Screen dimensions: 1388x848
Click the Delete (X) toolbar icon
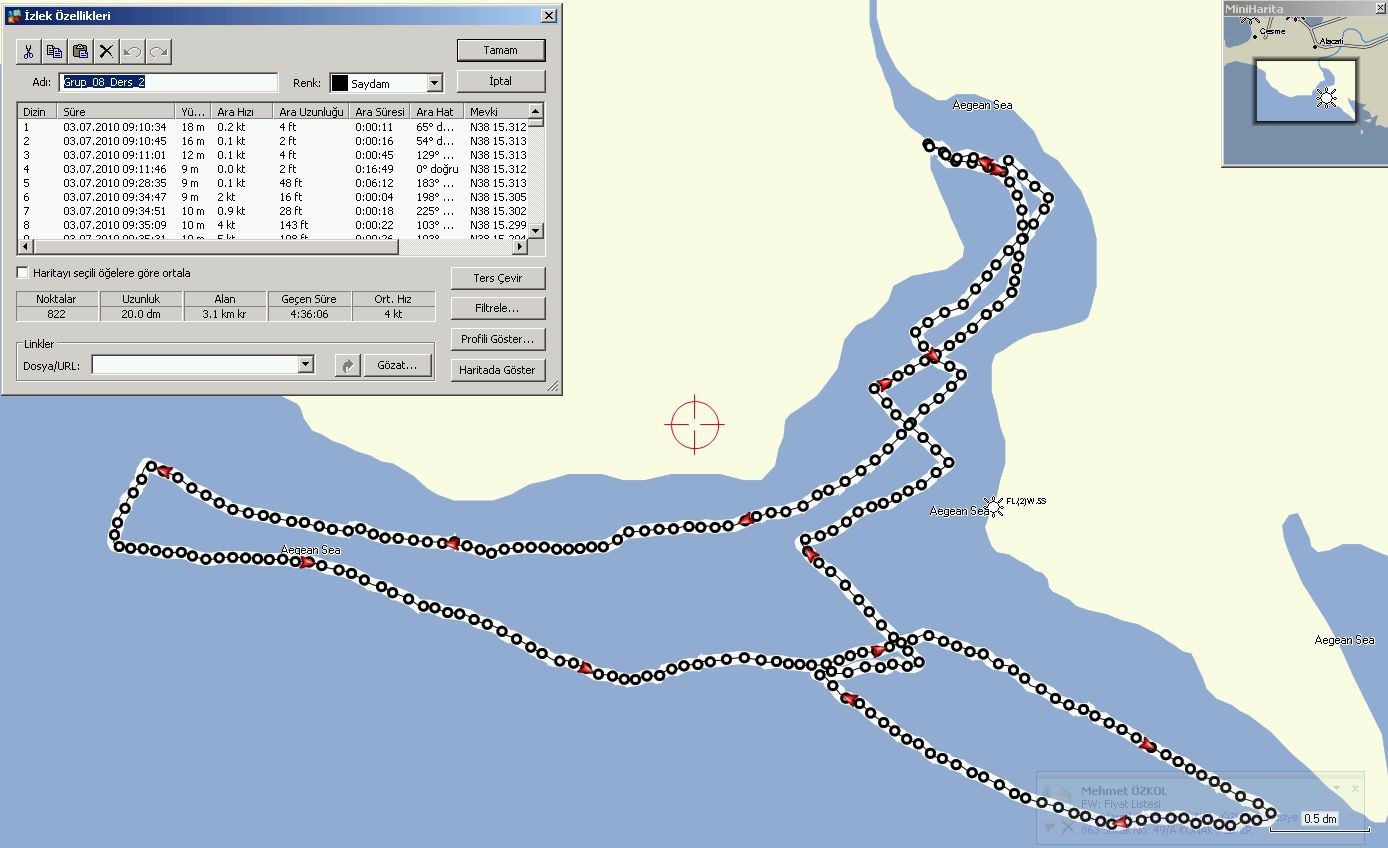point(107,51)
